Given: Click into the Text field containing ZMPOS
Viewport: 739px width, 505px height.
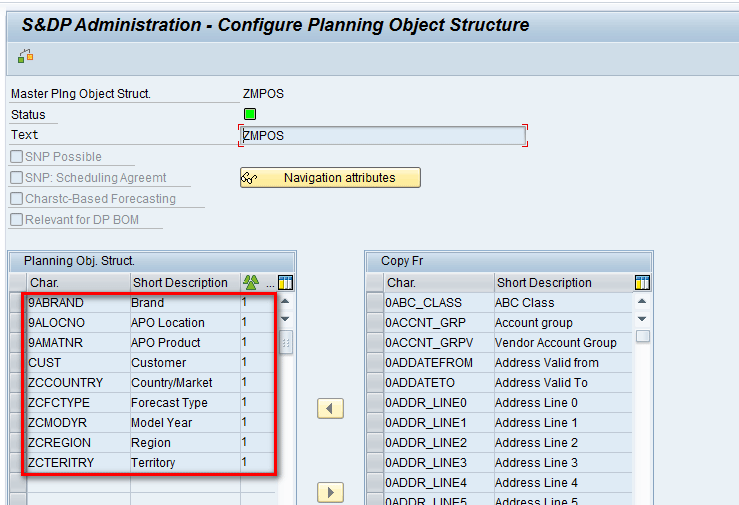Looking at the screenshot, I should [382, 136].
